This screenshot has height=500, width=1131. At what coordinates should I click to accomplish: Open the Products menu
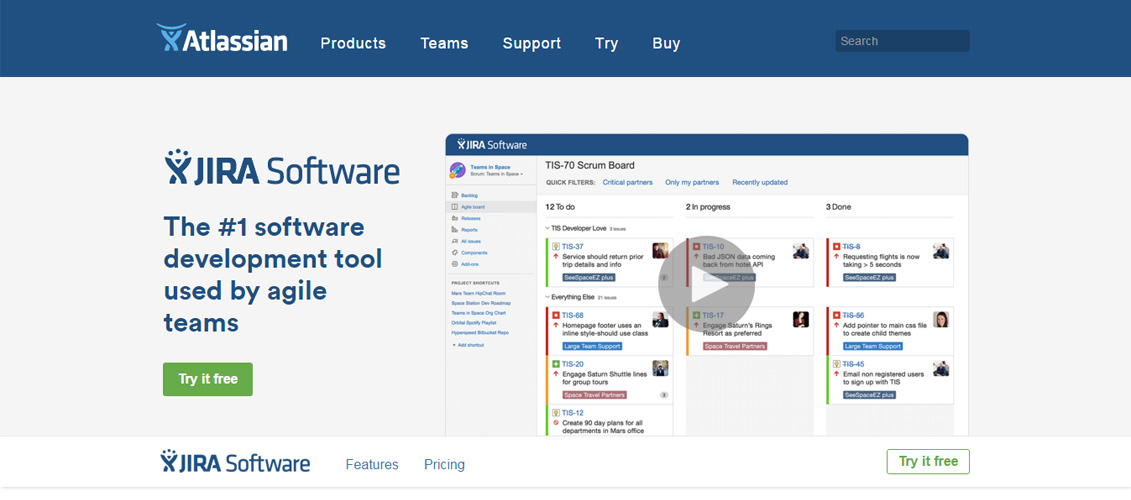pyautogui.click(x=353, y=43)
